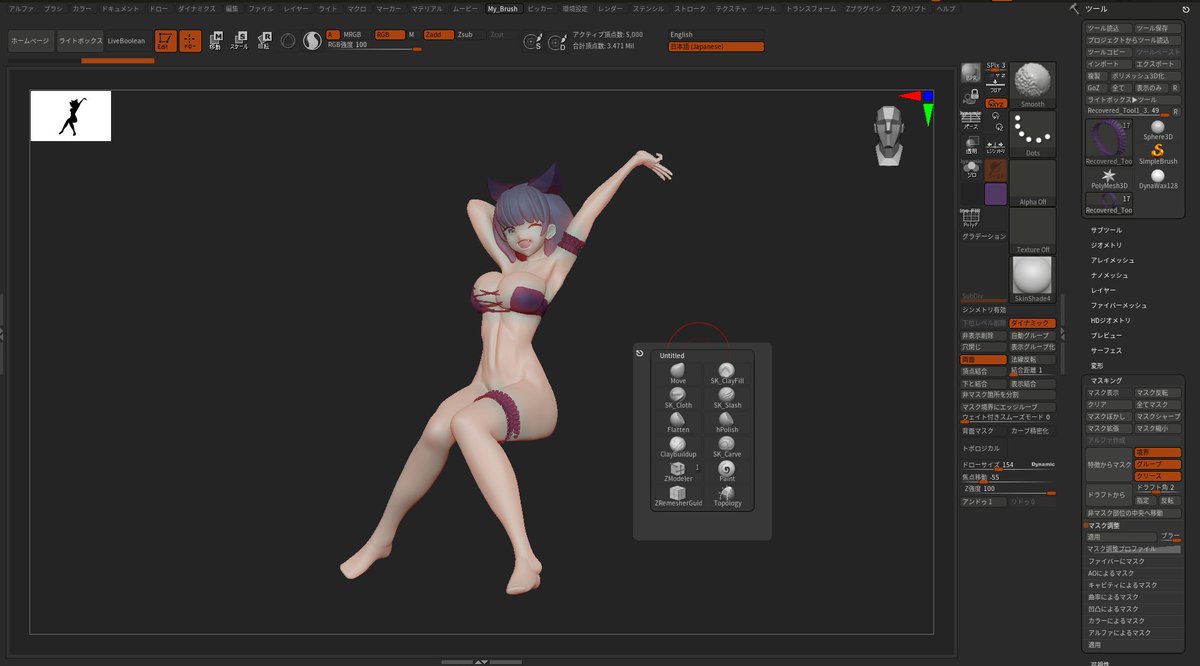1200x666 pixels.
Task: Select the ClayBuildup brush in popup
Action: click(x=678, y=446)
